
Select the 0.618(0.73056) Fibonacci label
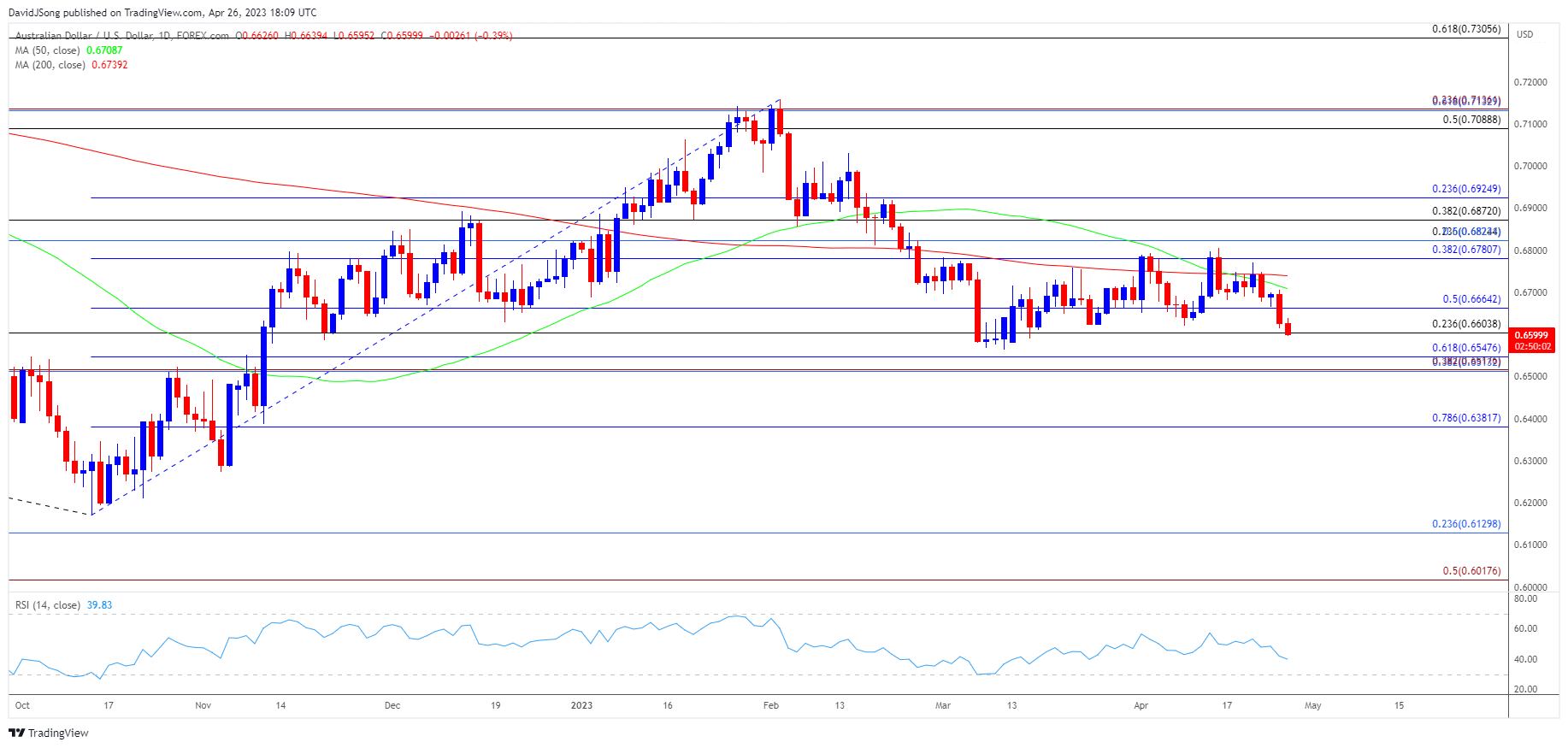pyautogui.click(x=1466, y=29)
